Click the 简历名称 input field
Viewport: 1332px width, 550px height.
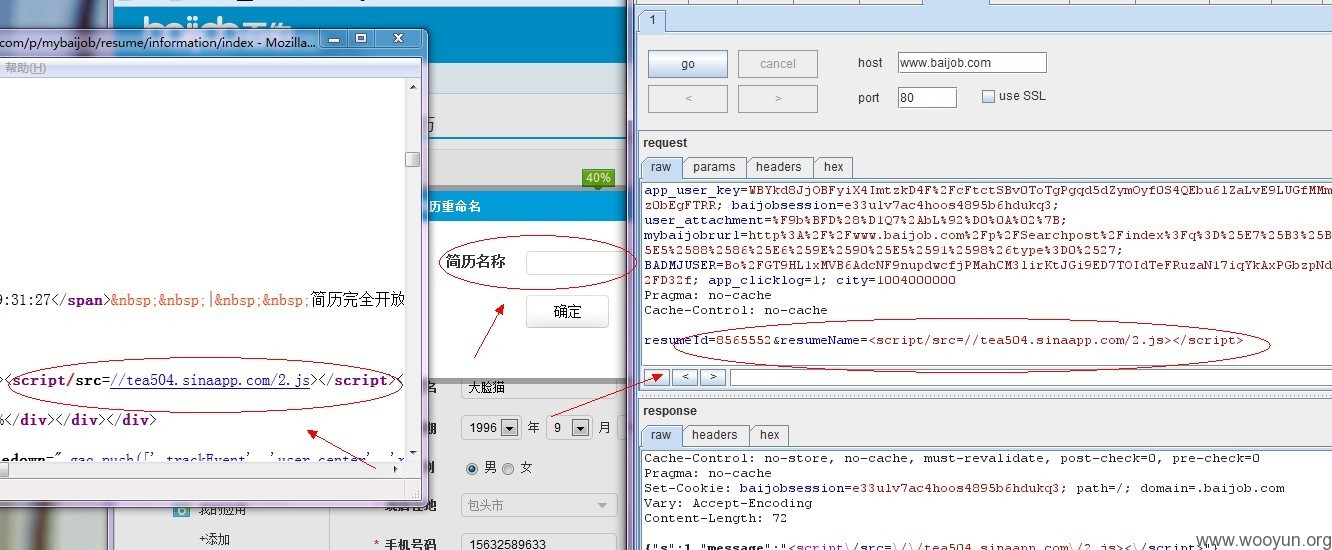tap(579, 263)
